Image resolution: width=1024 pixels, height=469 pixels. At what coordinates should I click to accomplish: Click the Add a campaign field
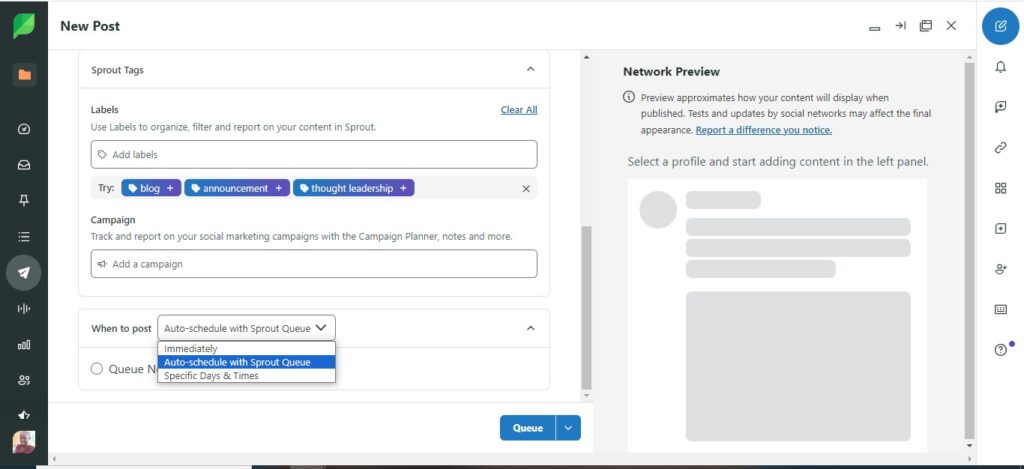coord(313,264)
